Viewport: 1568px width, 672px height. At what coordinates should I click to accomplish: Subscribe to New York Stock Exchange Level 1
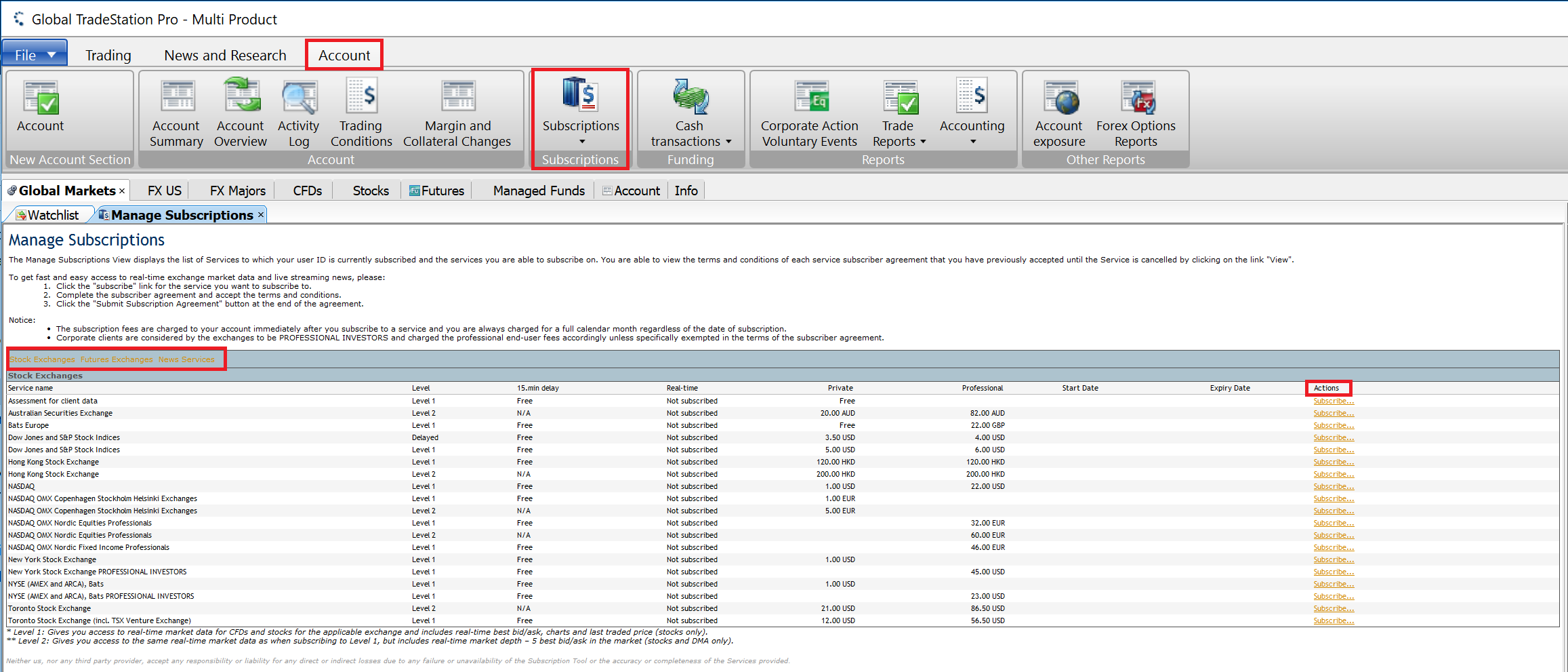tap(1334, 559)
